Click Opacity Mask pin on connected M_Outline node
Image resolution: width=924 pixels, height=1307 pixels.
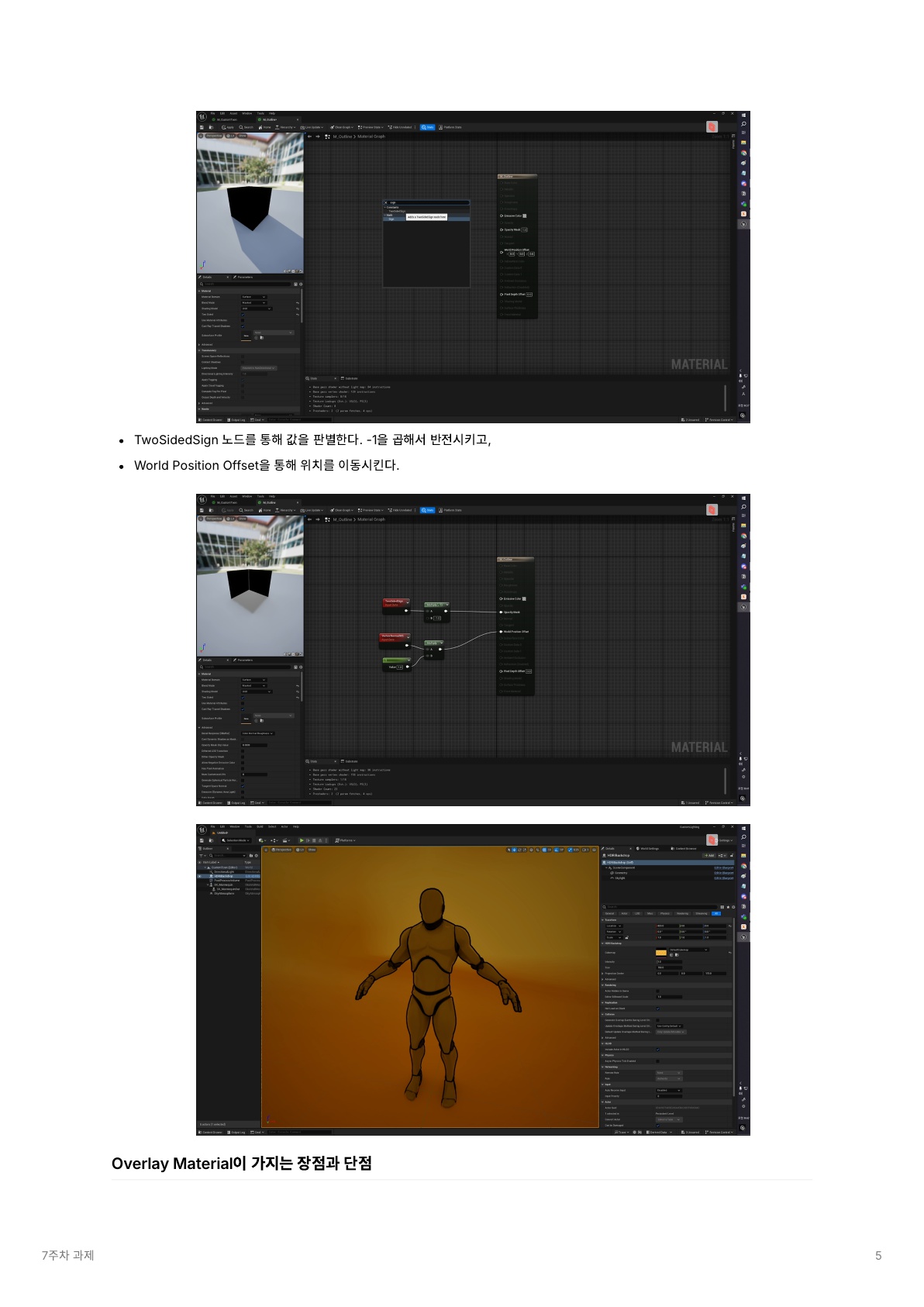click(501, 612)
